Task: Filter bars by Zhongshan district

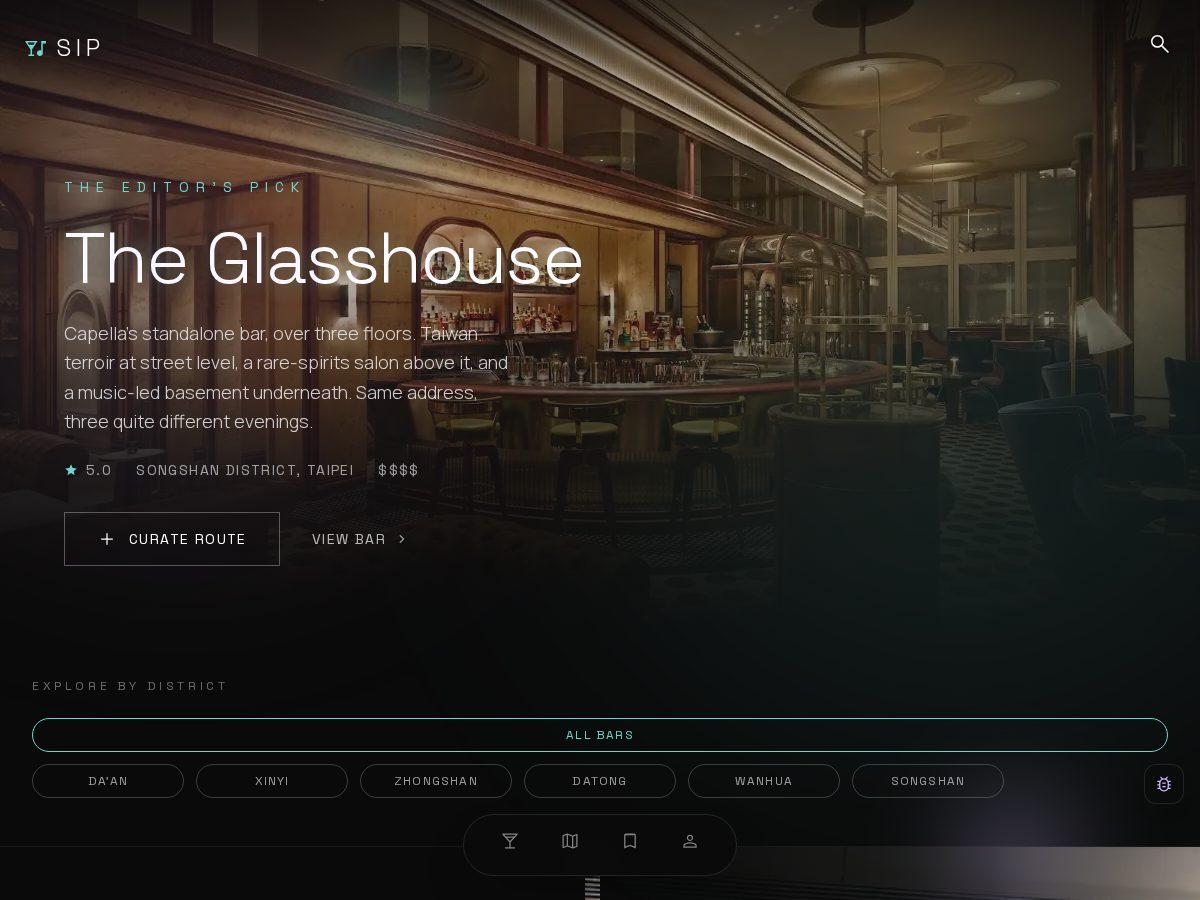Action: pyautogui.click(x=436, y=781)
